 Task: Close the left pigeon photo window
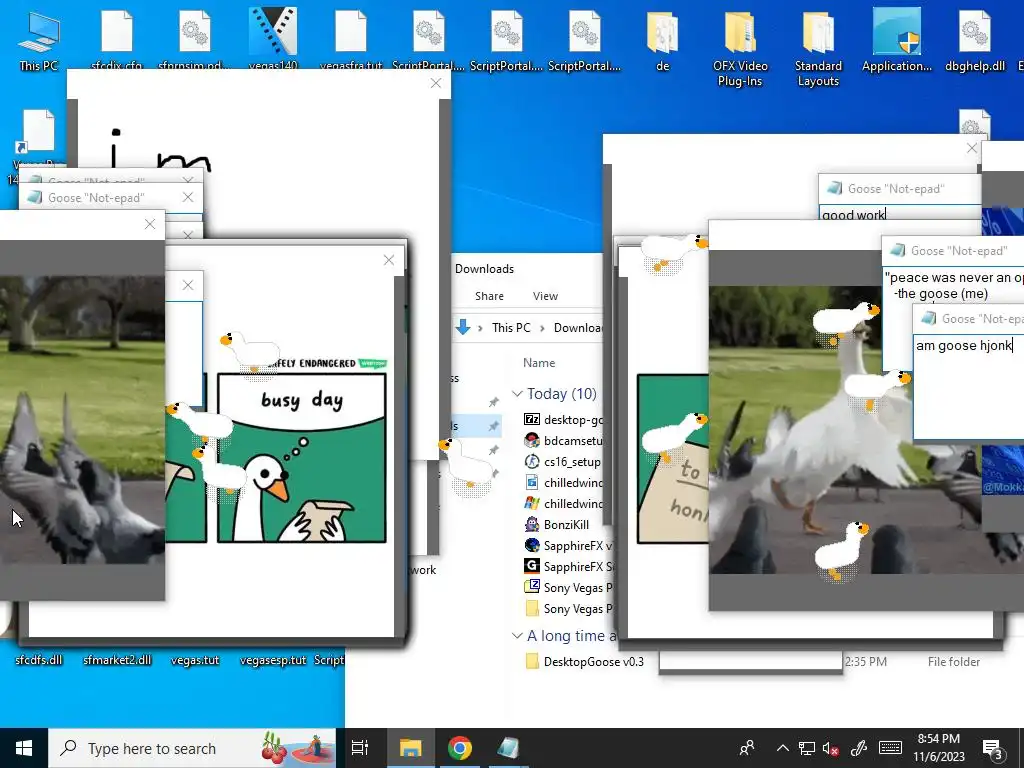tap(150, 224)
